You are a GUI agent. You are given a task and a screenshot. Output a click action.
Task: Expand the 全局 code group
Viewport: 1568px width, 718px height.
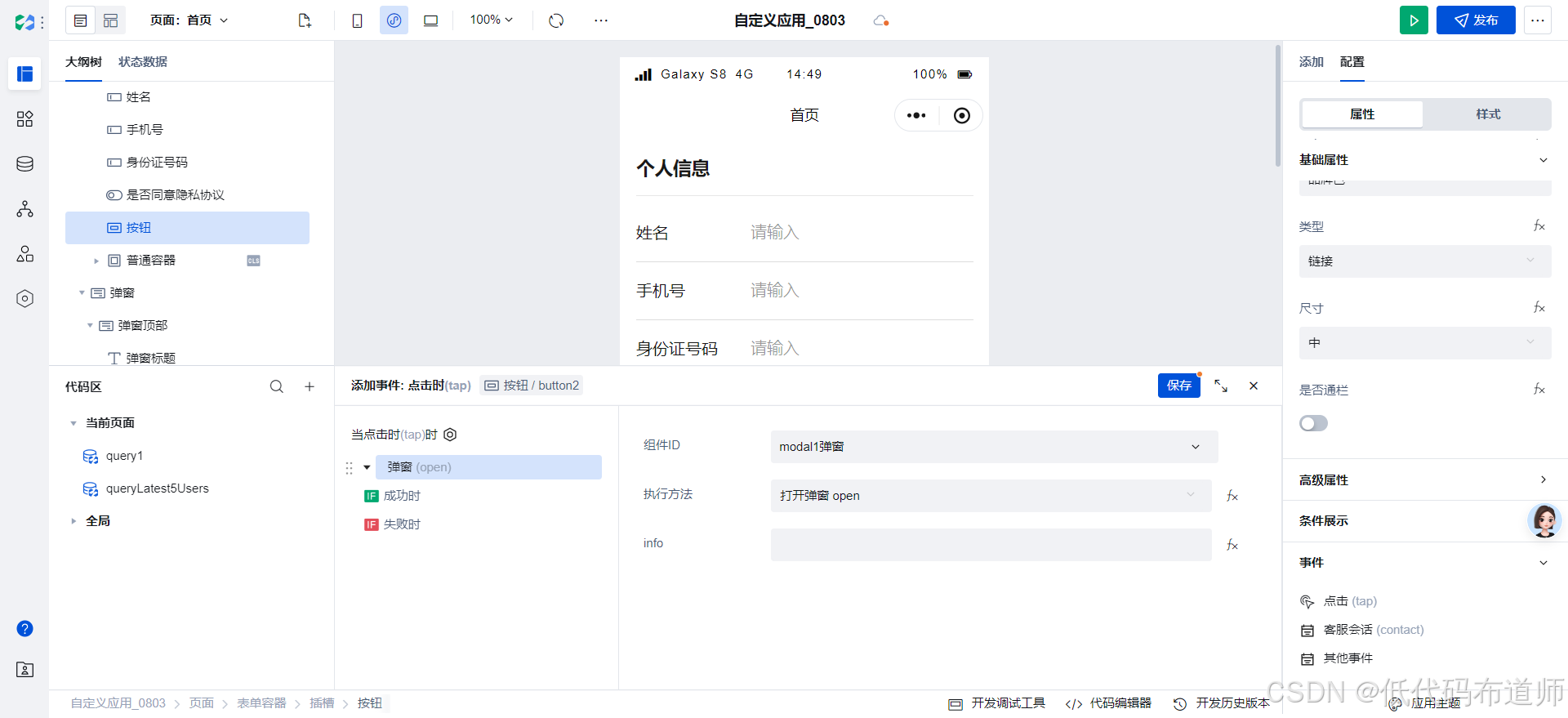pyautogui.click(x=73, y=521)
